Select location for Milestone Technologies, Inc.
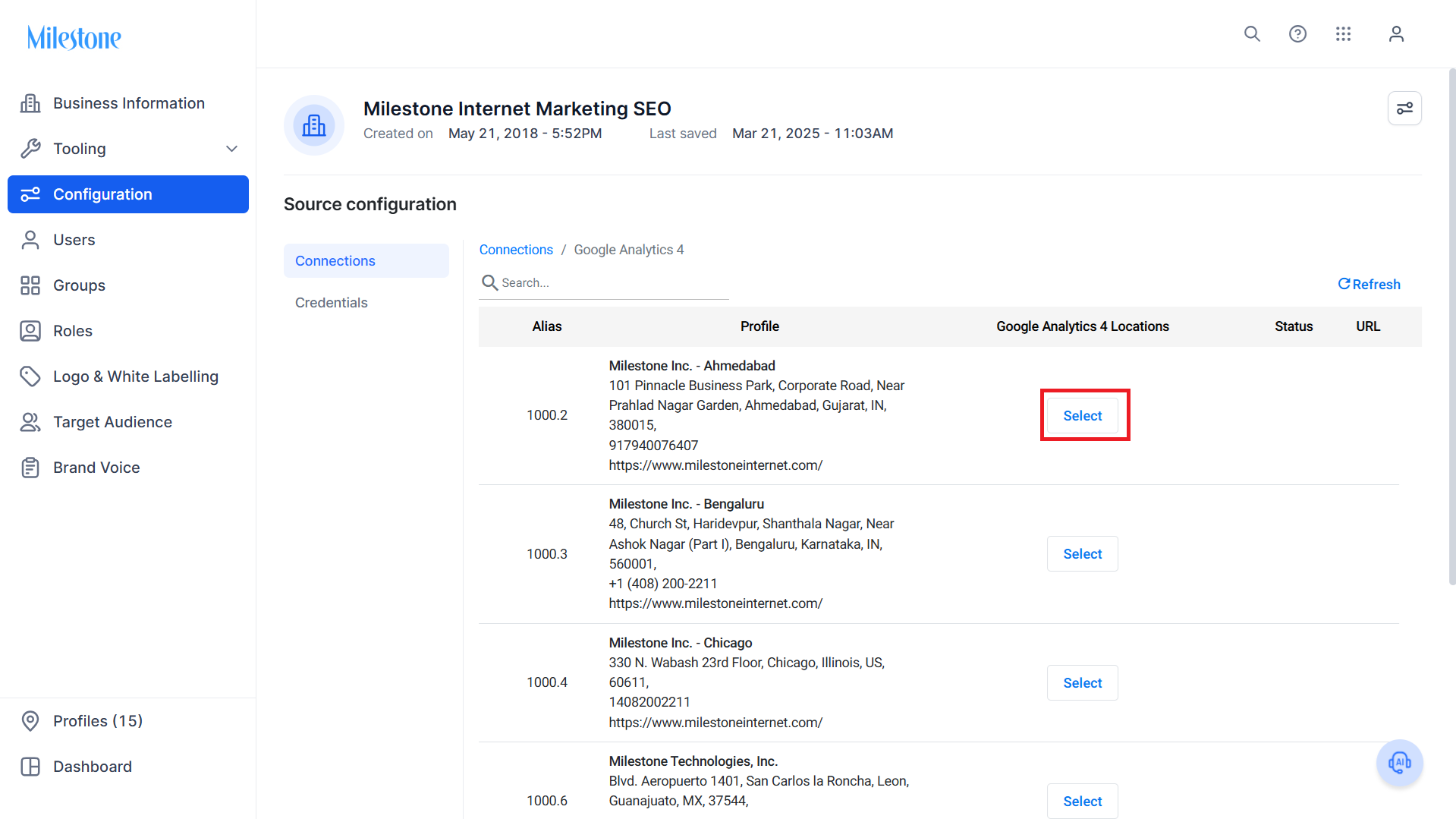Screen dimensions: 1456x819 (1082, 801)
